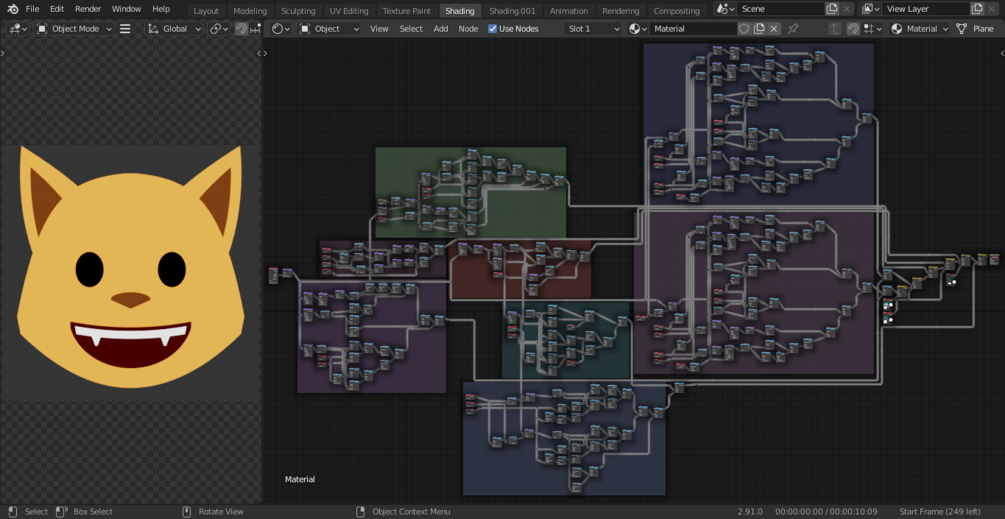Unlink the material with X icon
The height and width of the screenshot is (519, 1005).
774,29
